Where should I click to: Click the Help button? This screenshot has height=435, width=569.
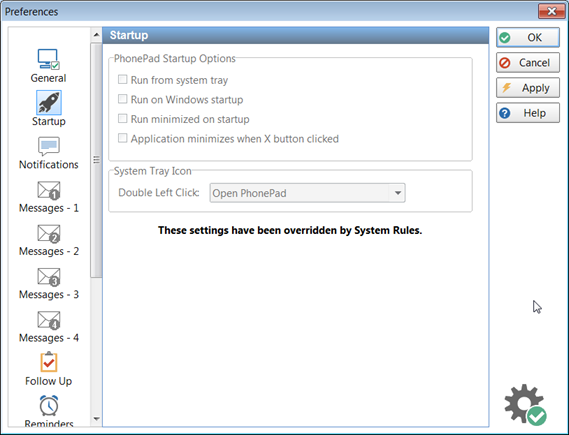pos(528,113)
